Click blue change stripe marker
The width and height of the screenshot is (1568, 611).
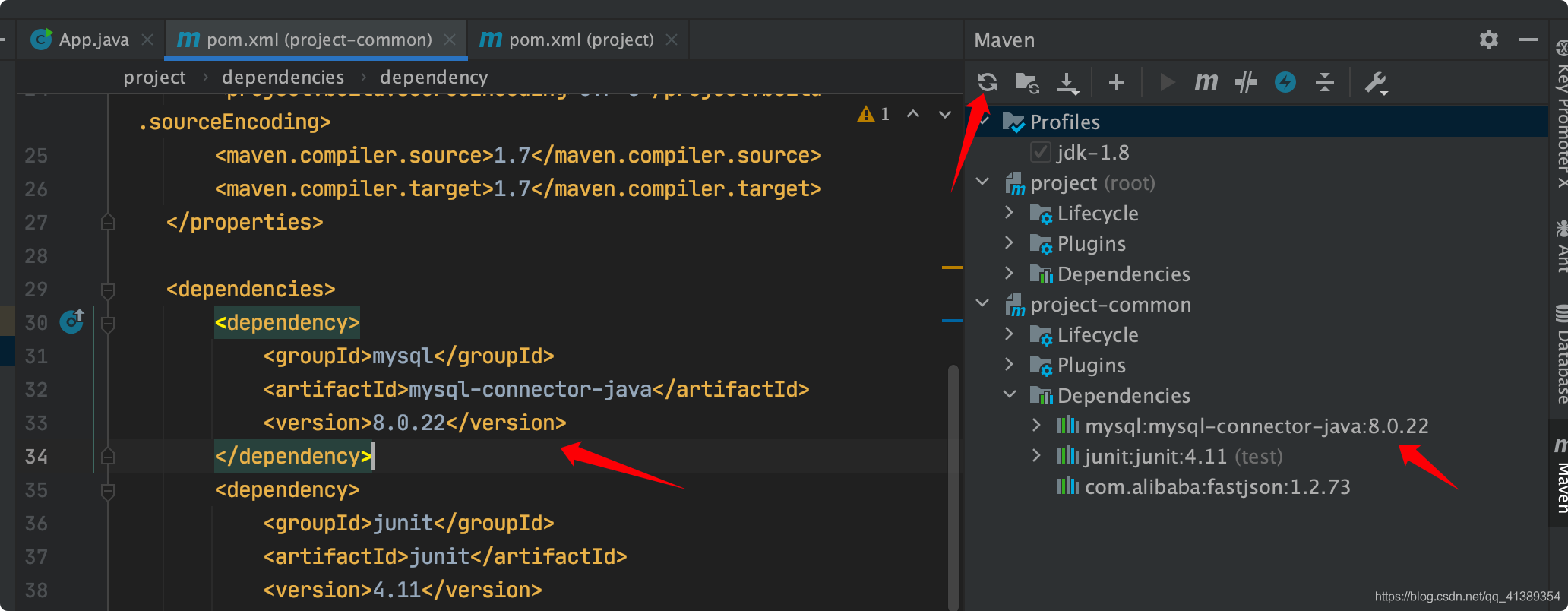tap(953, 321)
